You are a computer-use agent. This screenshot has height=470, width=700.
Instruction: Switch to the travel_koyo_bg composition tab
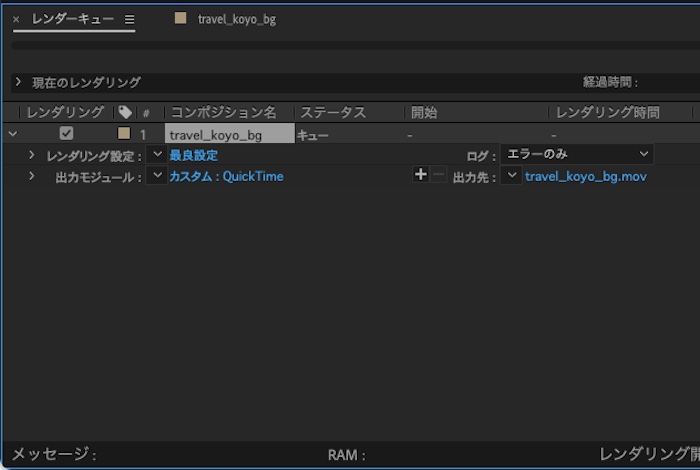point(236,19)
